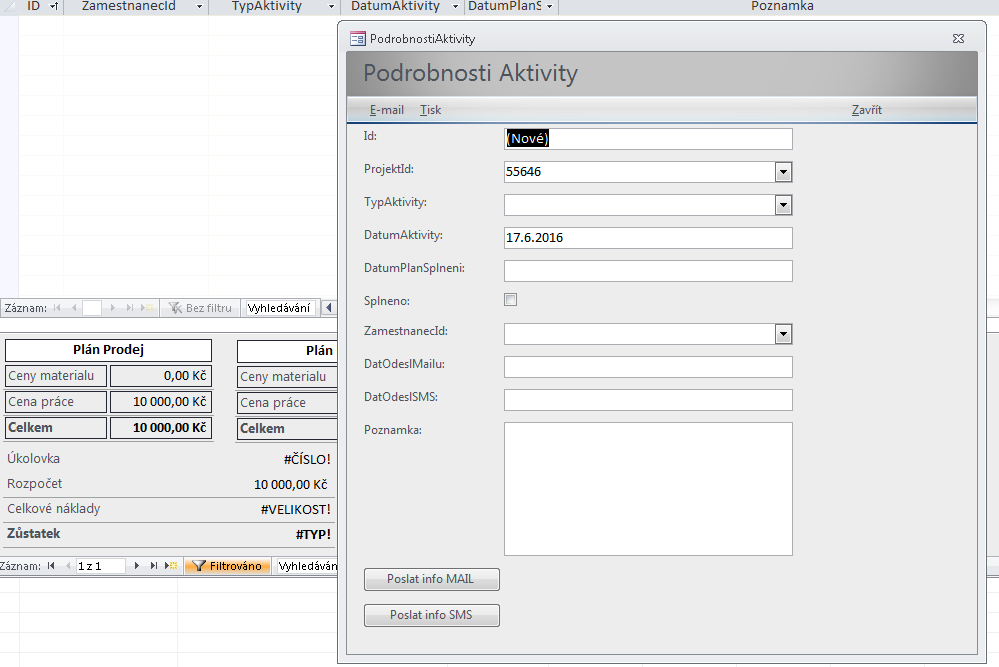Jump to last record in lower navigation bar
Screen dimensions: 999x667
(x=154, y=566)
